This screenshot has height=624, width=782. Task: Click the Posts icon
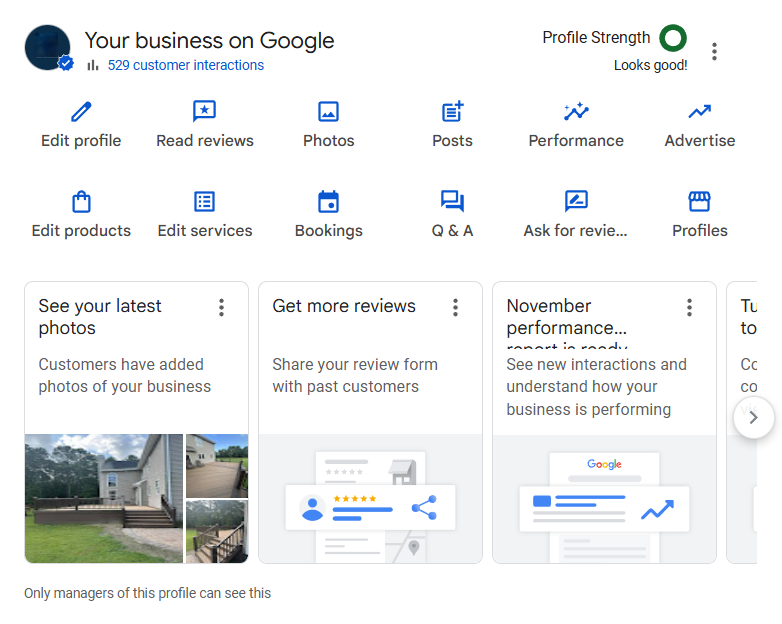point(453,111)
